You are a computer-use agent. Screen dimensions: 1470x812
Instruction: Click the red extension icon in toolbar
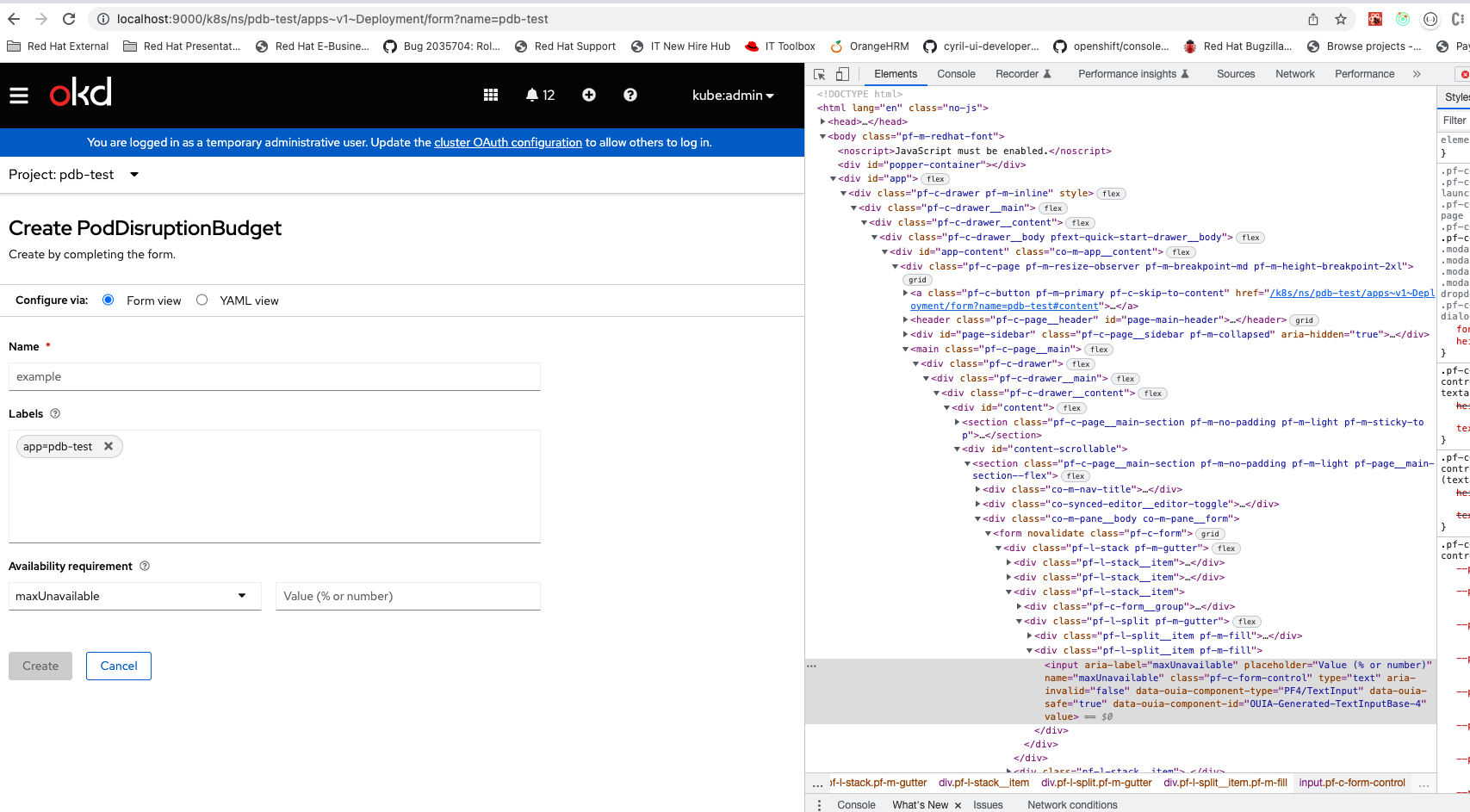tap(1375, 19)
